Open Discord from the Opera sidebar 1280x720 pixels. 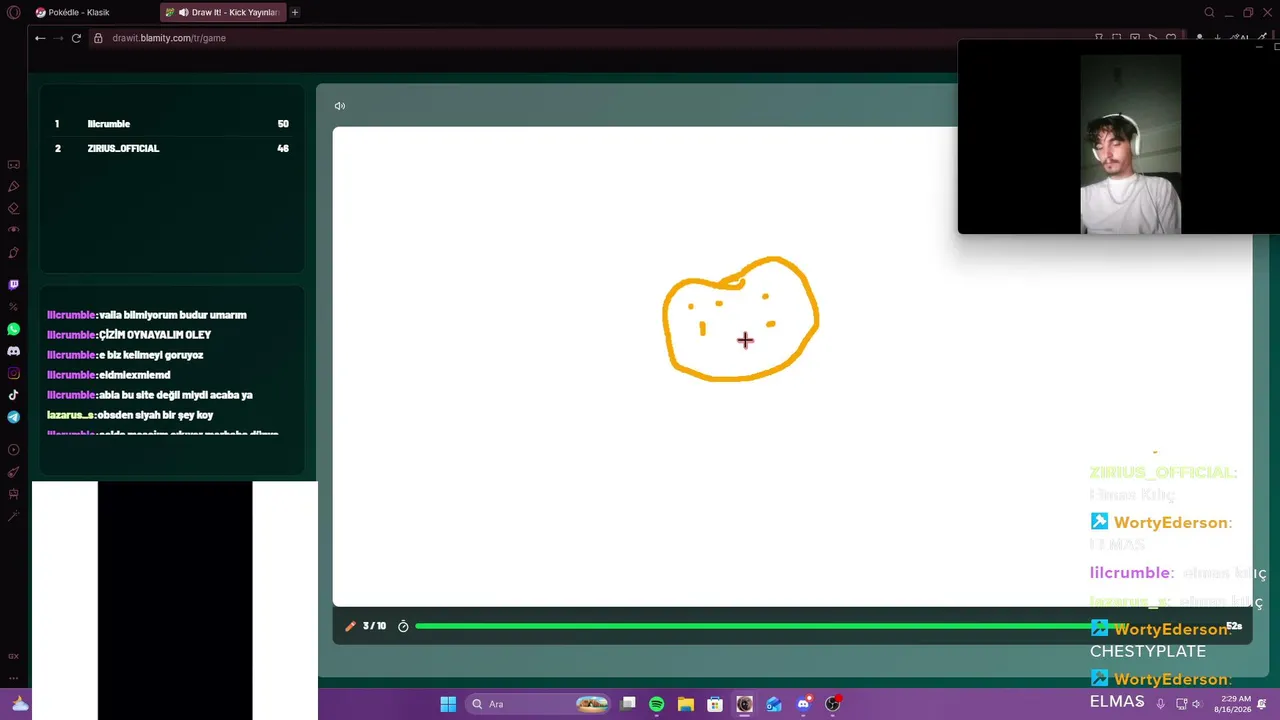coord(13,351)
